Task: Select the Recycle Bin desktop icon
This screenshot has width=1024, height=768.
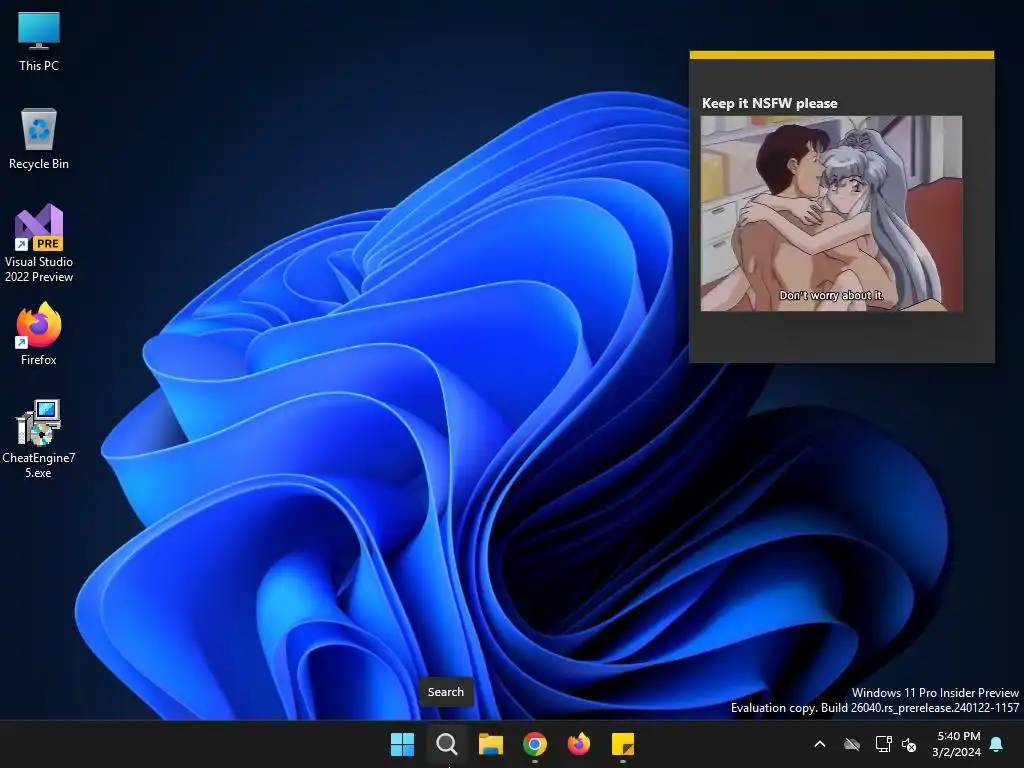Action: pyautogui.click(x=39, y=139)
